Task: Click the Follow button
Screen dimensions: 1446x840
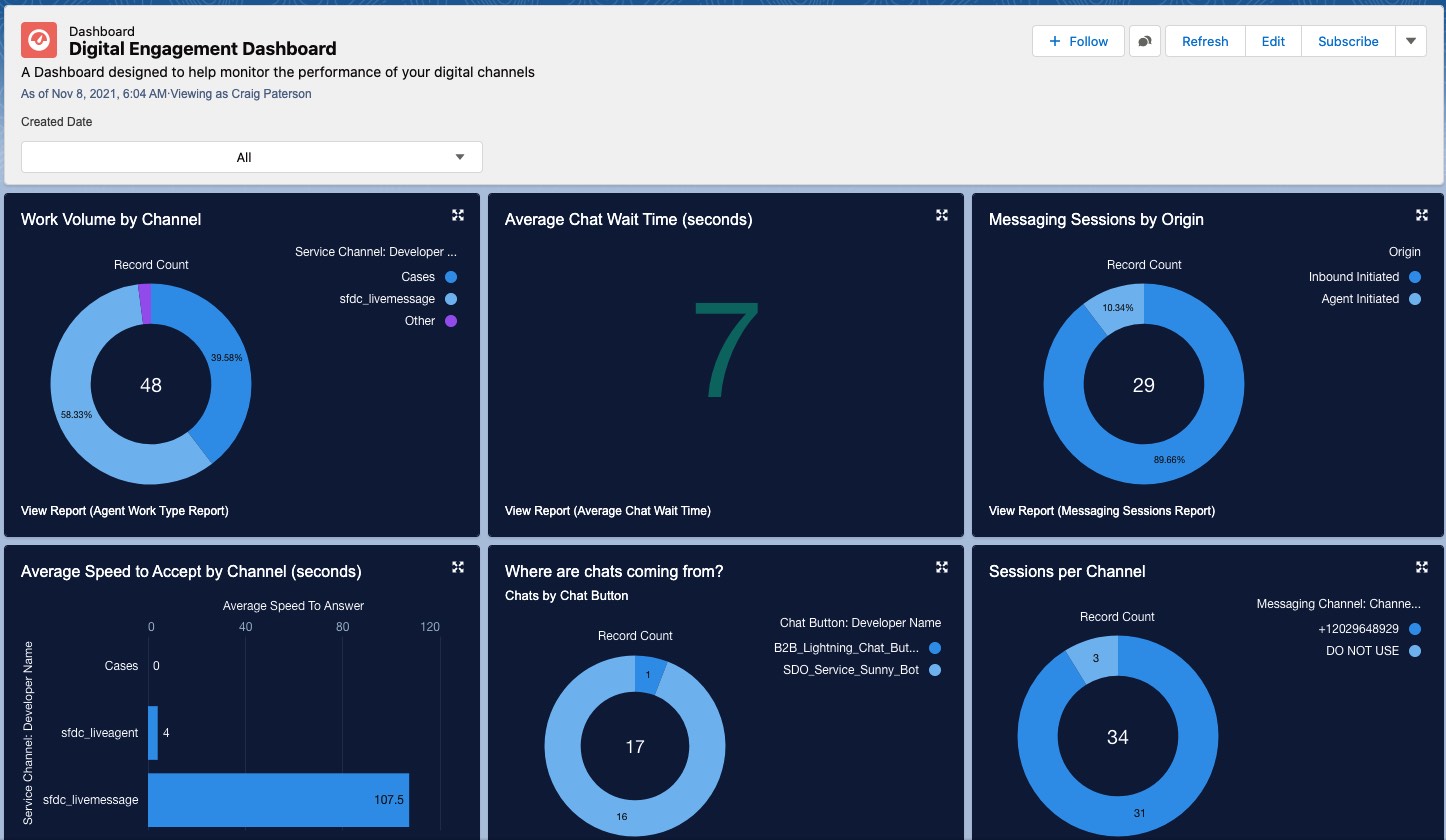Action: 1078,41
